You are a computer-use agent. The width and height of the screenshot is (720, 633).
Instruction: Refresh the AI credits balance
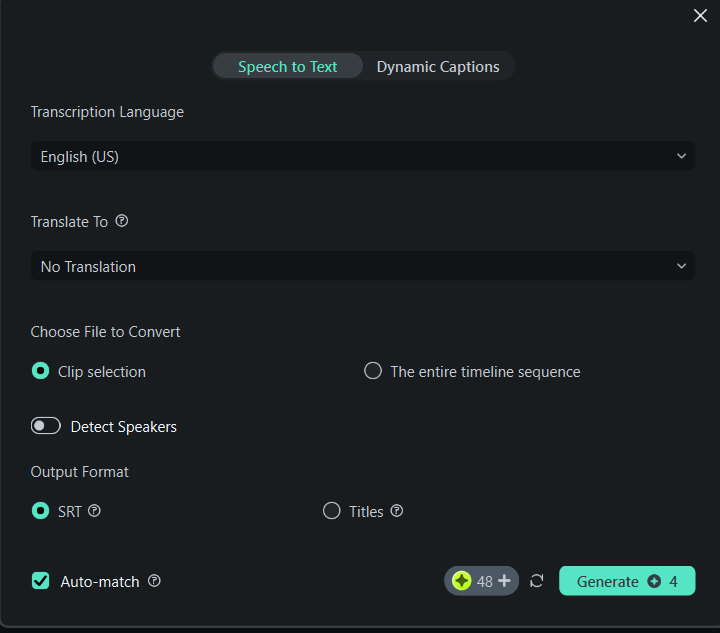pos(537,581)
